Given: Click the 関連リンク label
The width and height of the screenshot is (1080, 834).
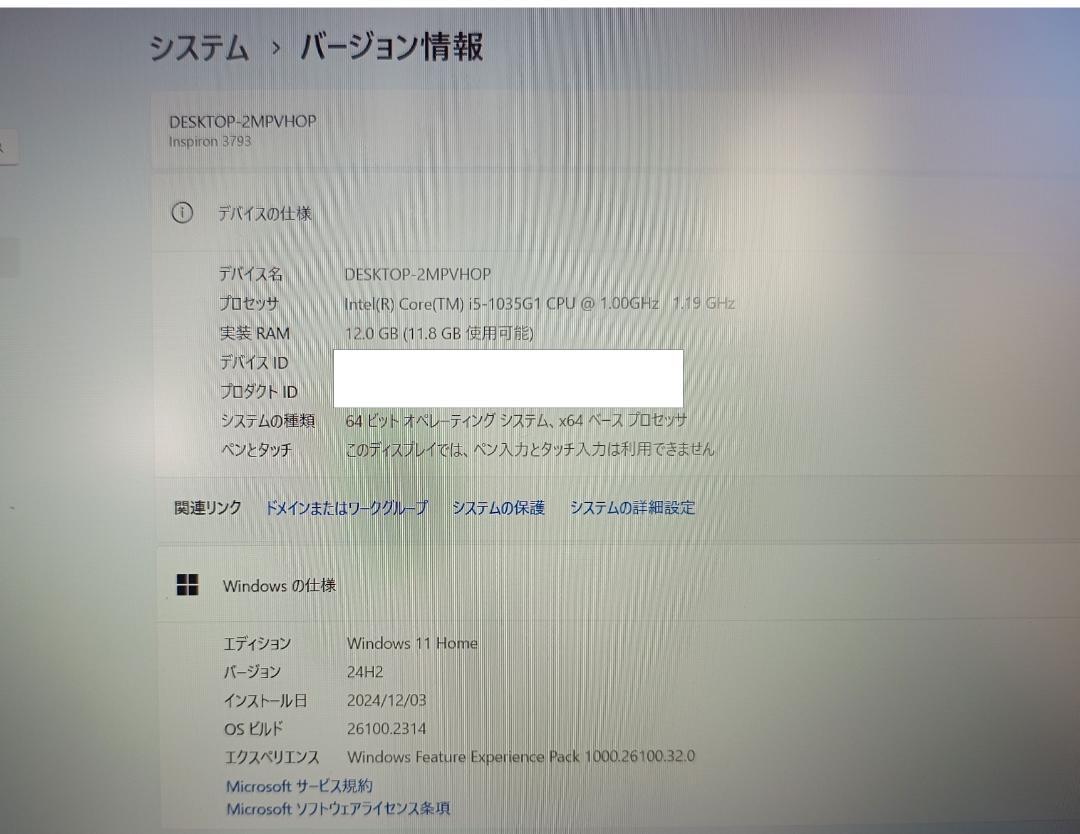Looking at the screenshot, I should 208,508.
